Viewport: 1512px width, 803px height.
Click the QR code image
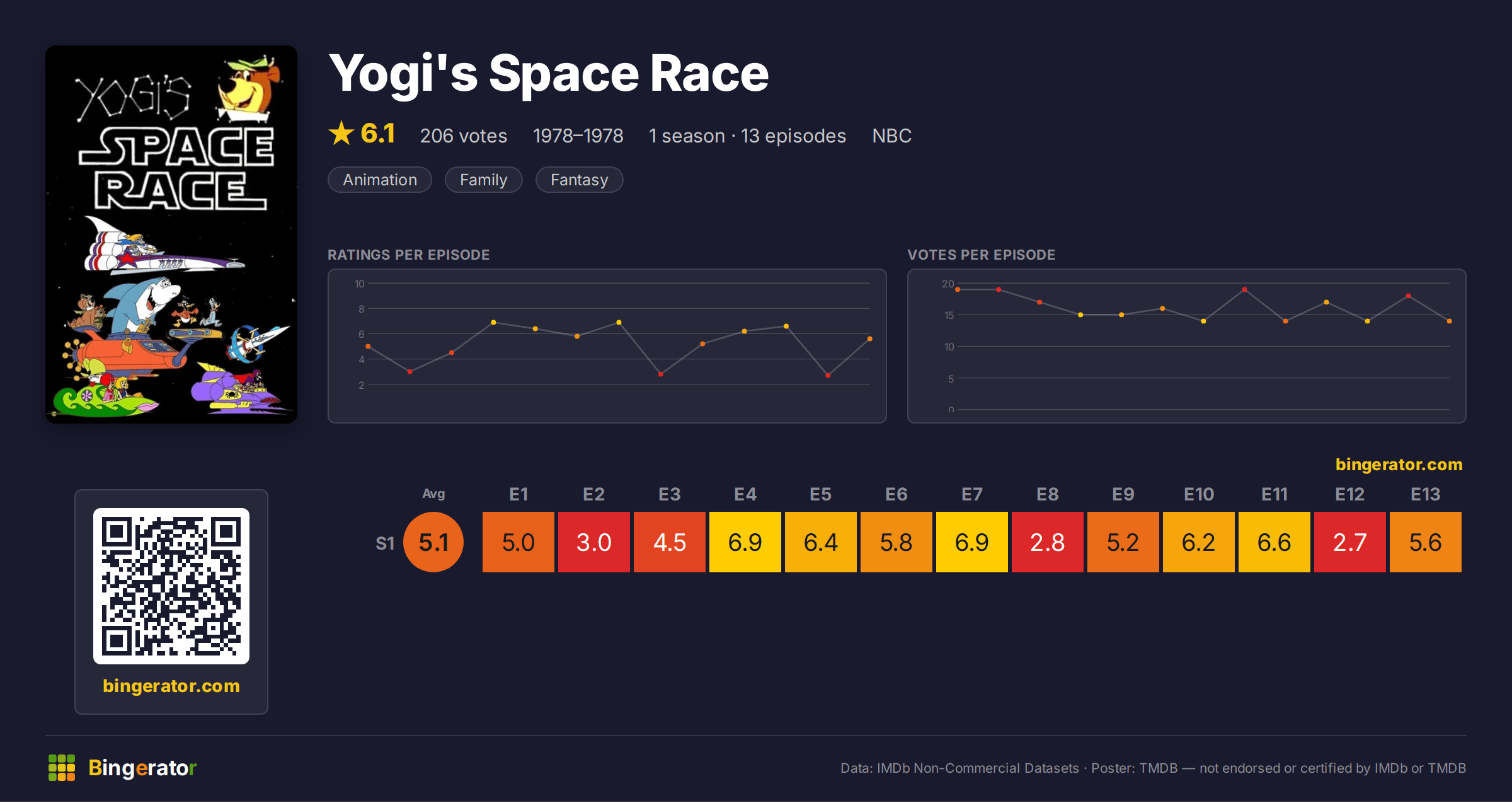point(171,586)
